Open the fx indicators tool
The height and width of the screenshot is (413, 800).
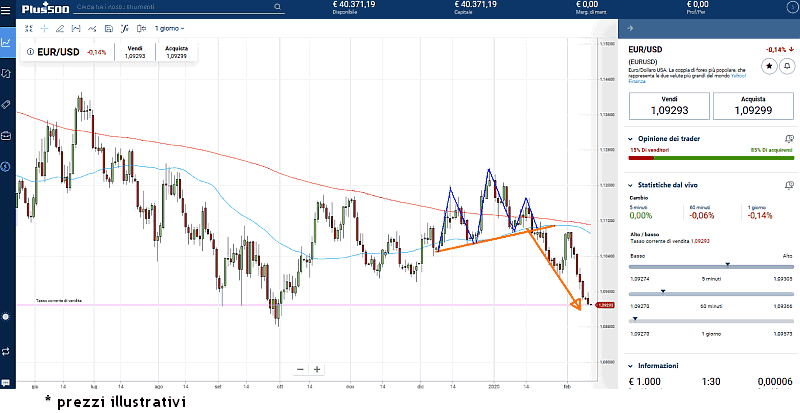(122, 28)
